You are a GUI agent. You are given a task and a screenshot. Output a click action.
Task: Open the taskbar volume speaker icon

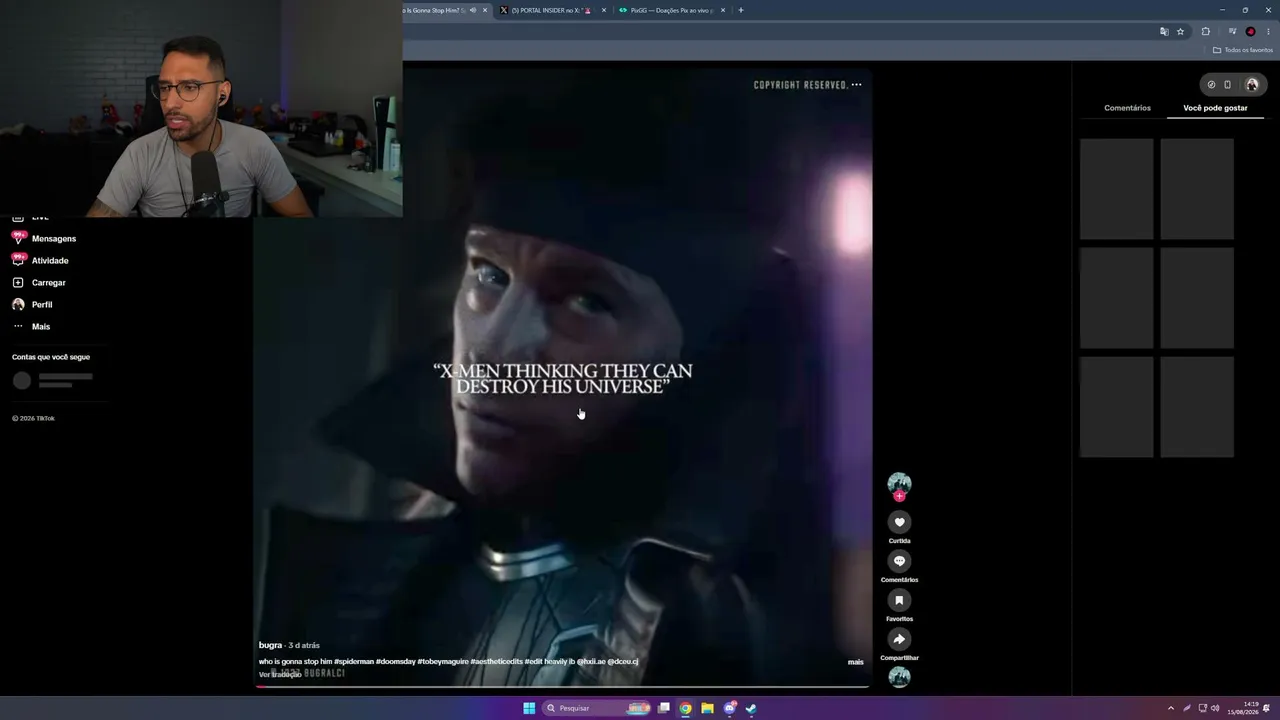pos(1215,708)
